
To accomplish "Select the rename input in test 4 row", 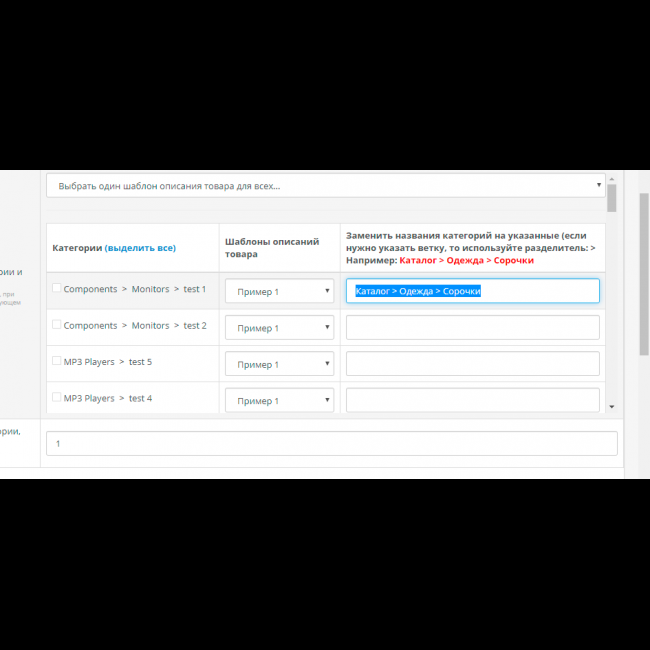I will coord(472,400).
